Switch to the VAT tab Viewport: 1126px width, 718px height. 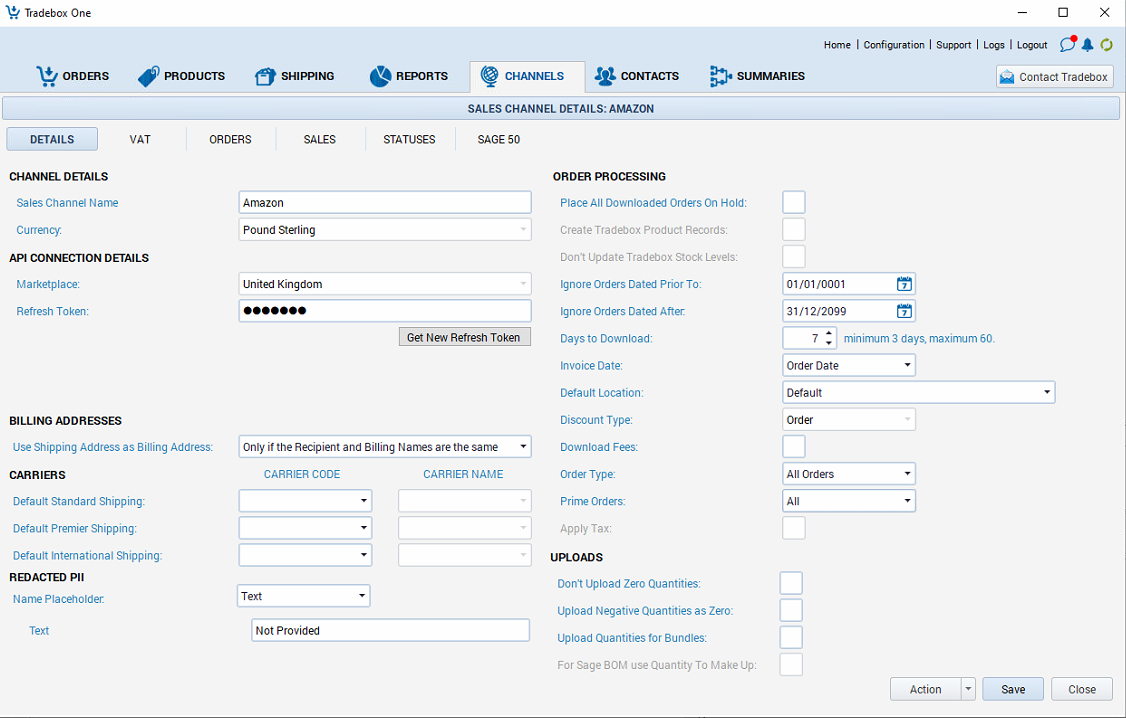140,139
